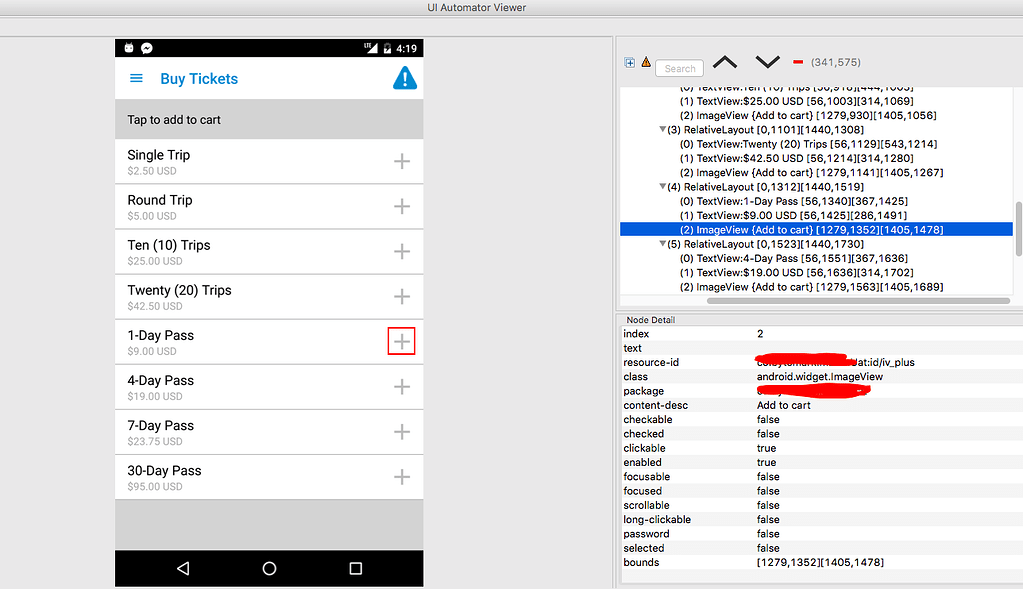
Task: Open the navigation drawer via the hamburger icon
Action: (x=136, y=78)
